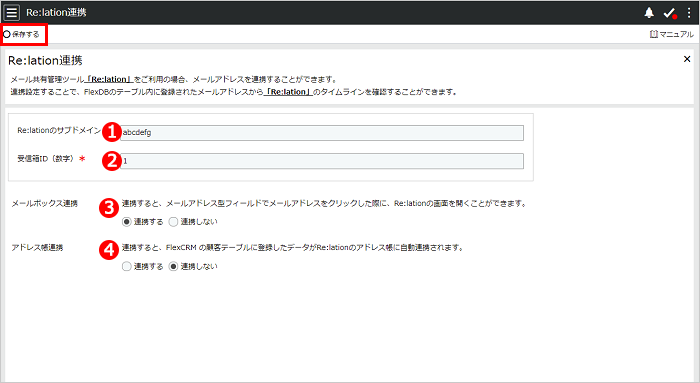The width and height of the screenshot is (700, 383).
Task: Focus the Re:lationのサブドメイン input field
Action: tap(322, 133)
